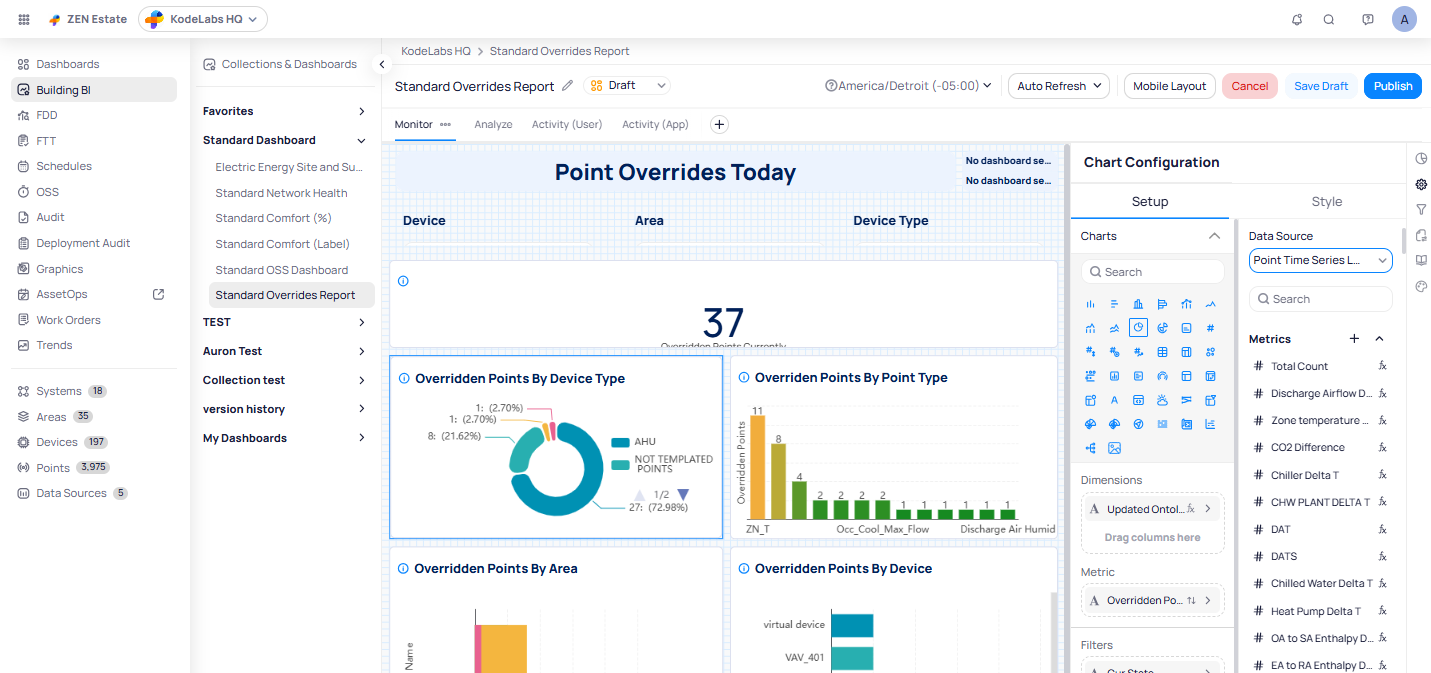Open Standard Network Health dashboard
Viewport: 1431px width, 673px height.
point(281,193)
